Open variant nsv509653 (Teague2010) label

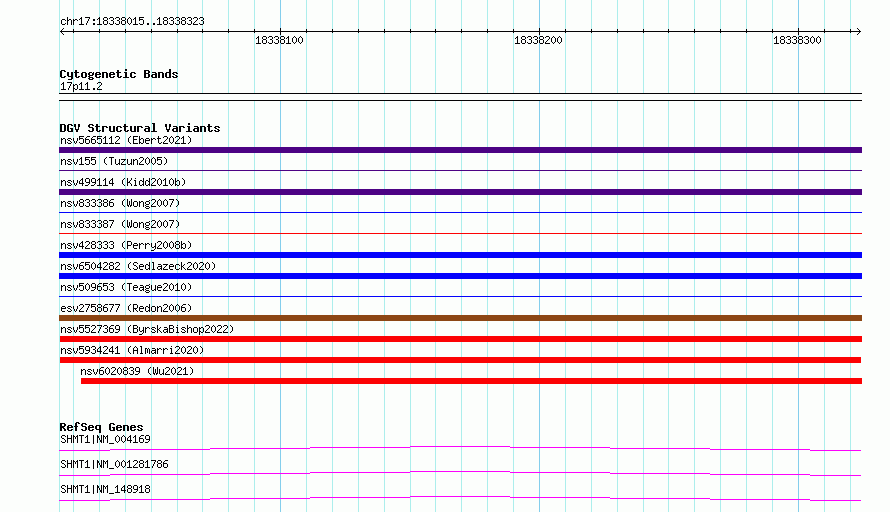126,287
